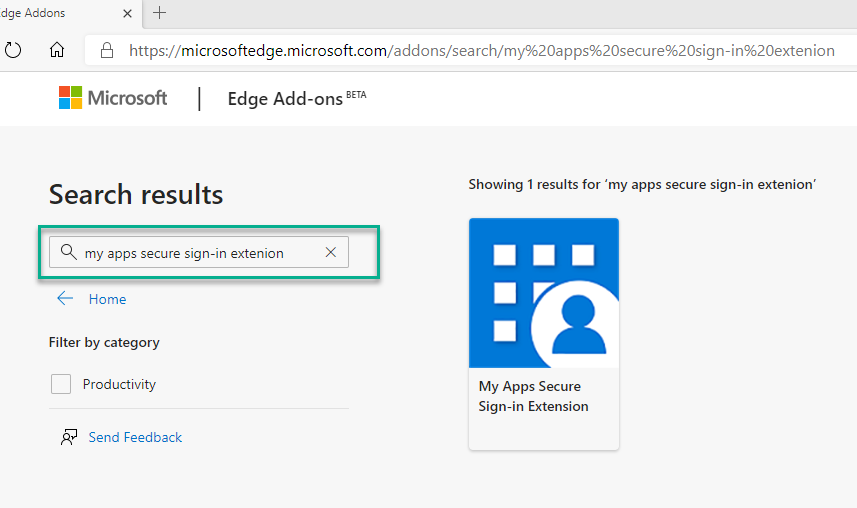View site security via the lock icon
Screen dimensions: 857x508
click(x=107, y=50)
